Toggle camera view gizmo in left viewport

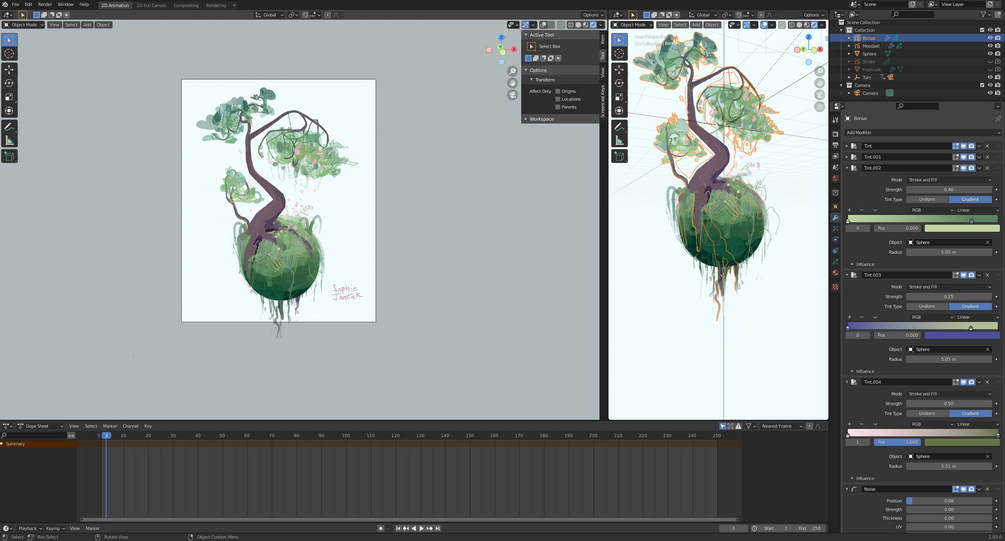(x=512, y=95)
